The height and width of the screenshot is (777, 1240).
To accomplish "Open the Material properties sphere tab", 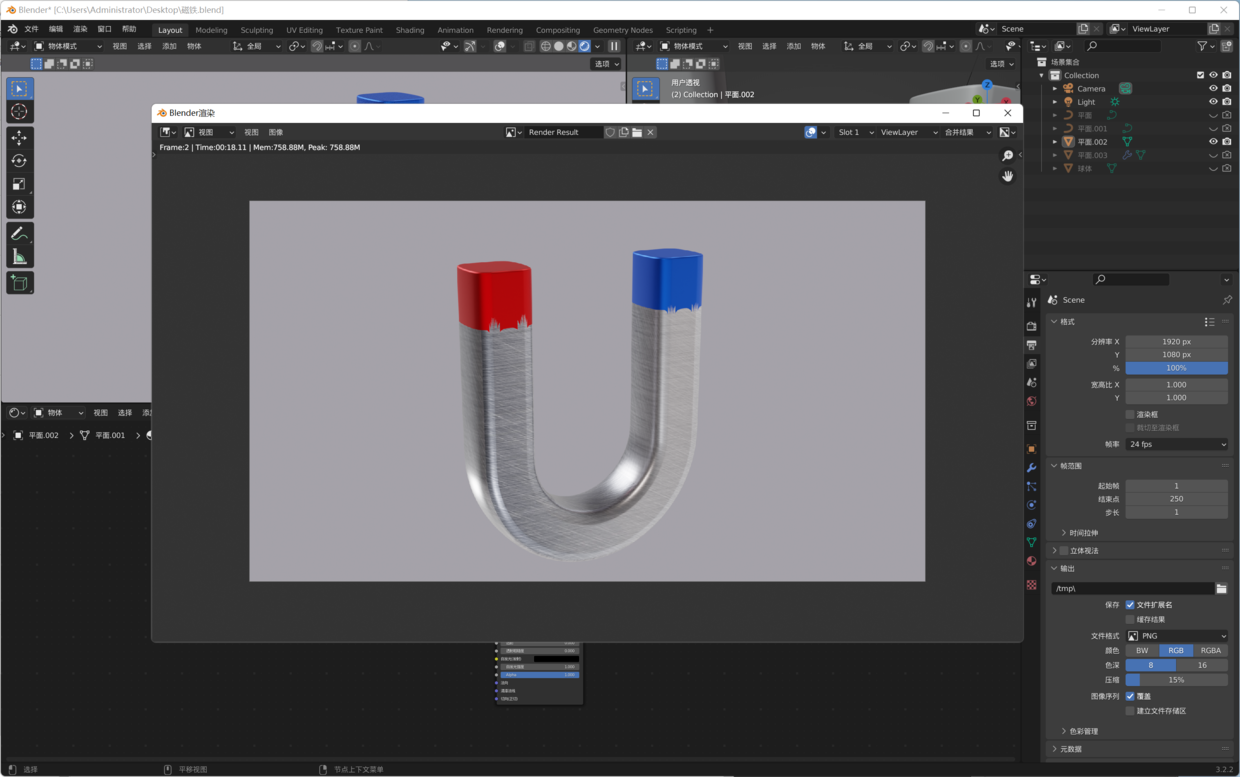I will tap(1031, 561).
